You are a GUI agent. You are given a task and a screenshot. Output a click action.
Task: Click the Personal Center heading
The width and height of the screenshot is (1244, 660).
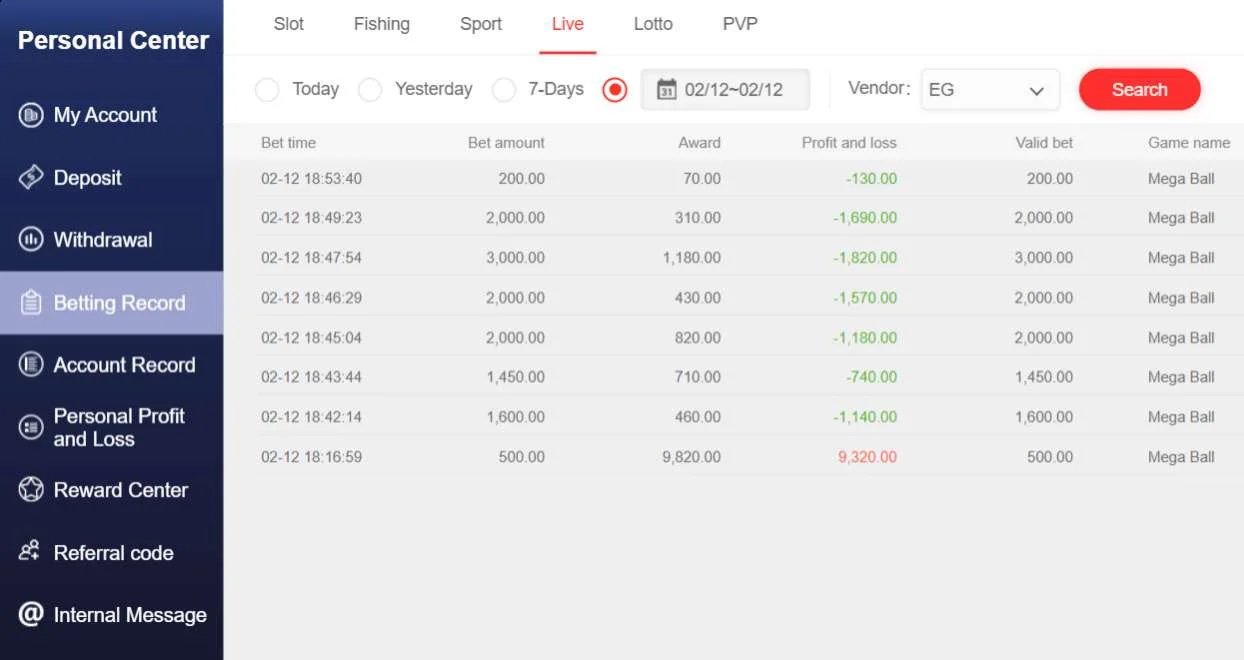pos(113,41)
